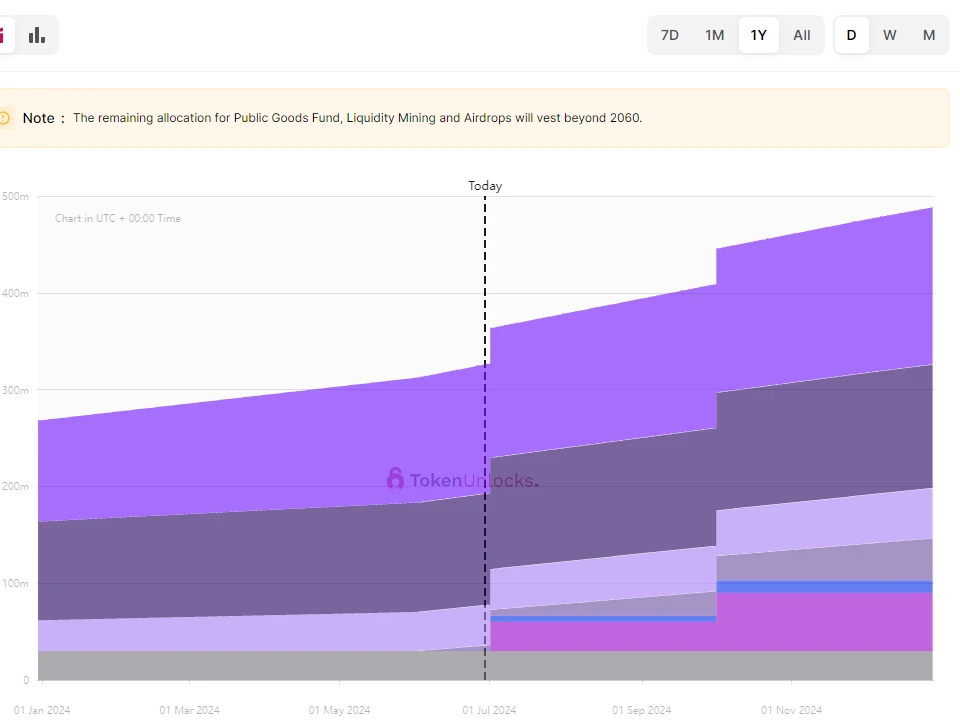The height and width of the screenshot is (722, 960).
Task: Choose the 1M time range
Action: pos(714,35)
